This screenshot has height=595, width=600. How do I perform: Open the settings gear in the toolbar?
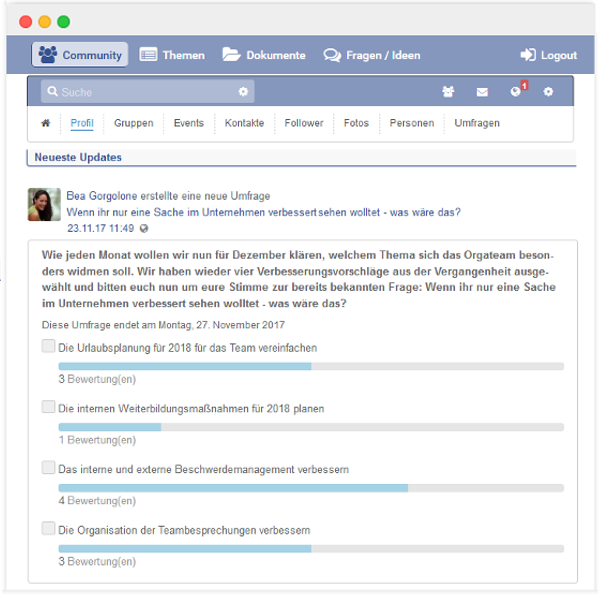(548, 92)
